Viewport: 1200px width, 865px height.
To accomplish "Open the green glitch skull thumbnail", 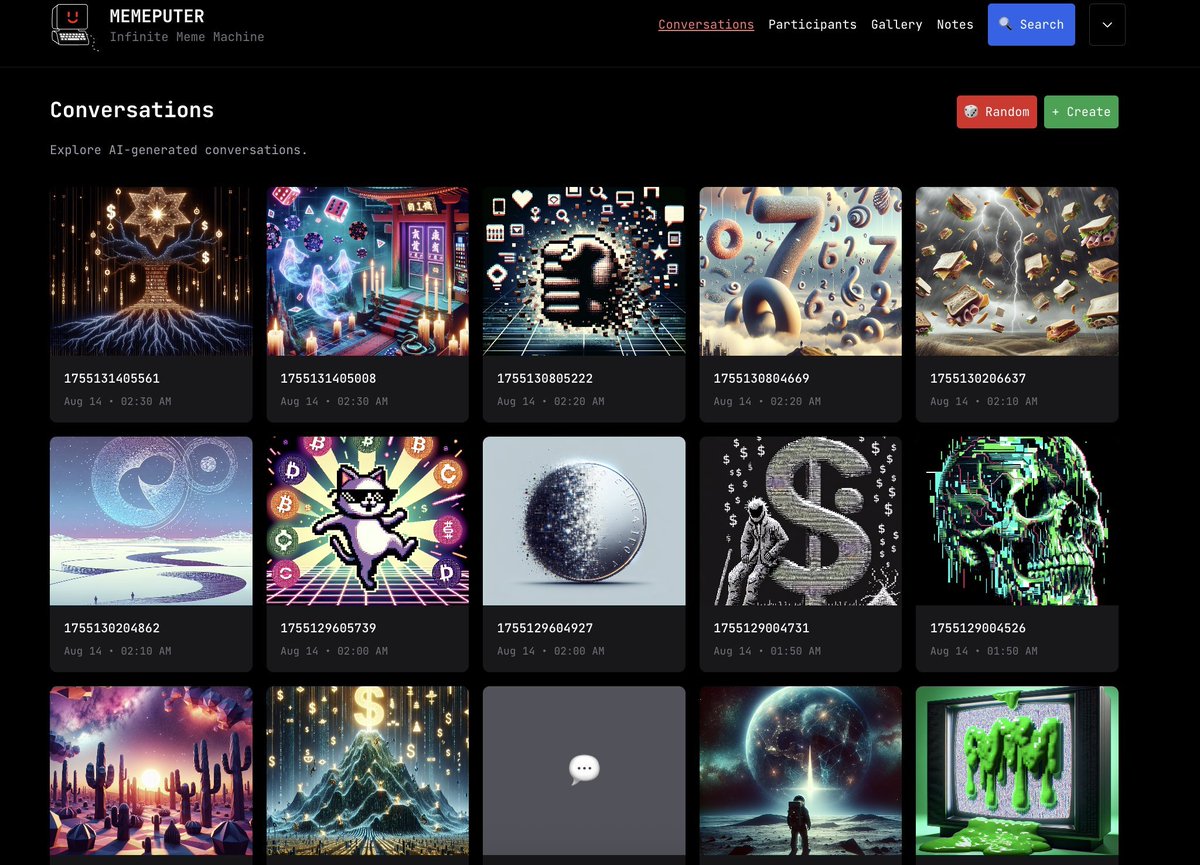I will click(x=1017, y=520).
